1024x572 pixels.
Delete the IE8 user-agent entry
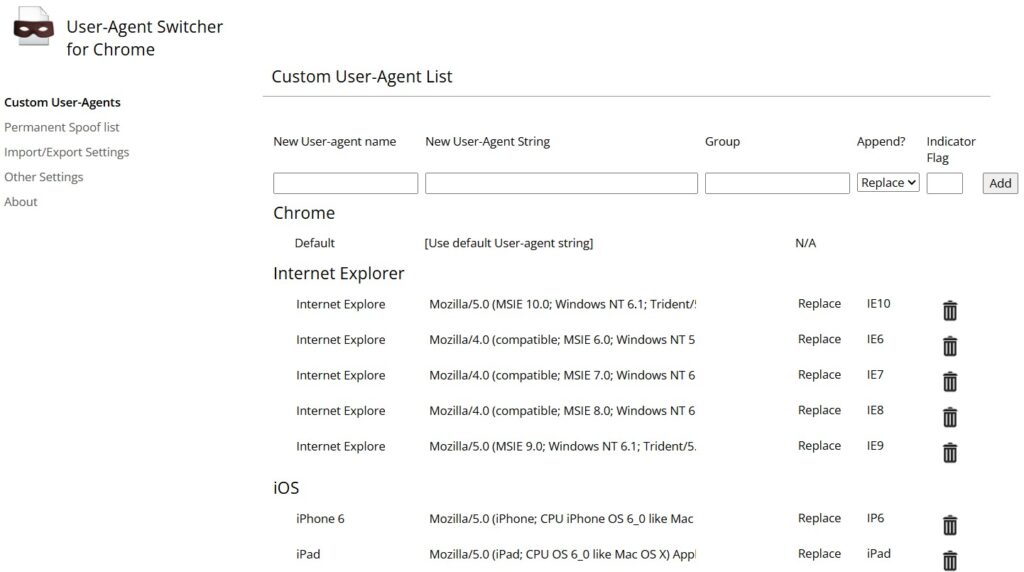coord(950,417)
